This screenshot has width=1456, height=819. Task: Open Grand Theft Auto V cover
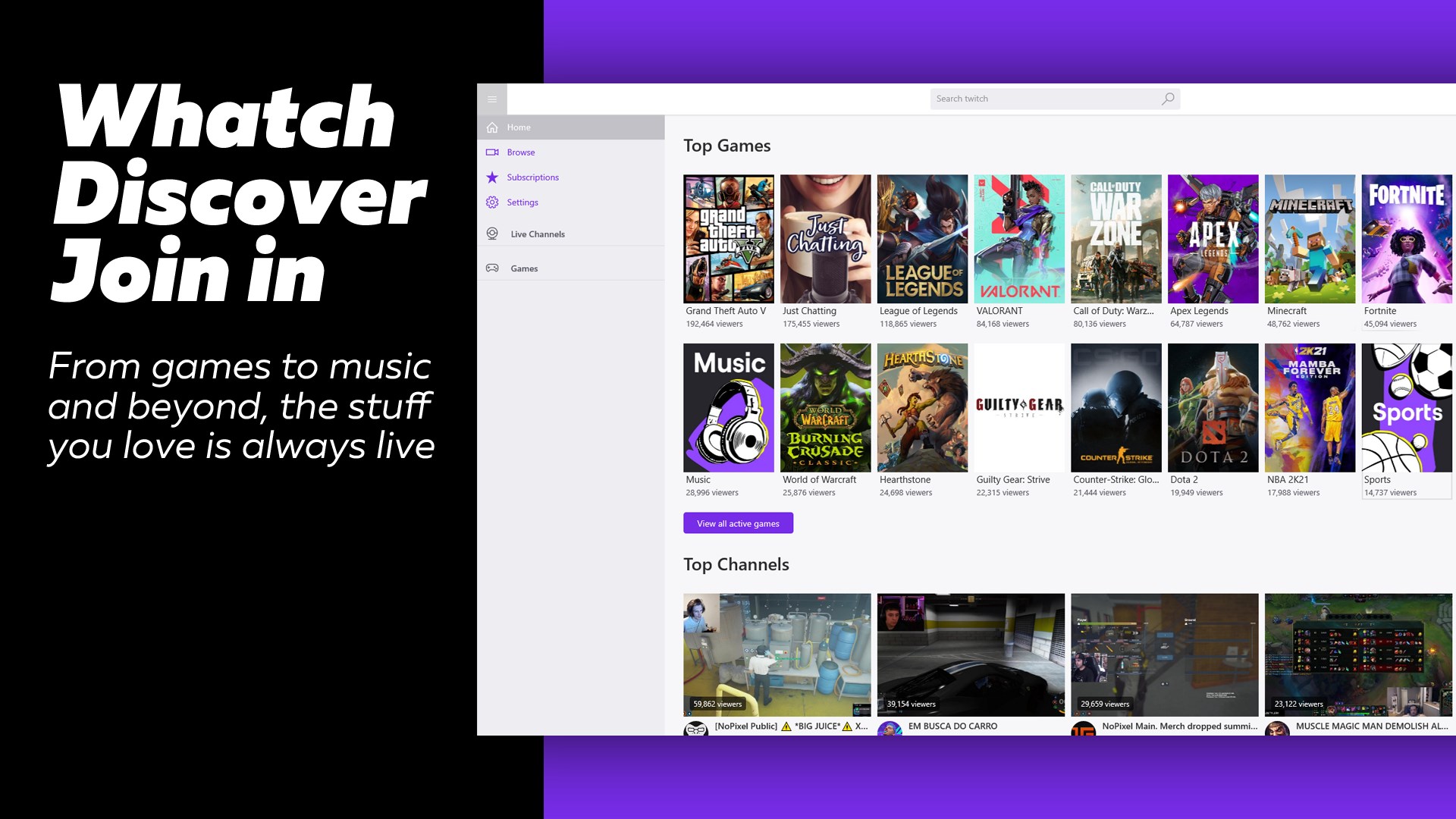point(728,239)
